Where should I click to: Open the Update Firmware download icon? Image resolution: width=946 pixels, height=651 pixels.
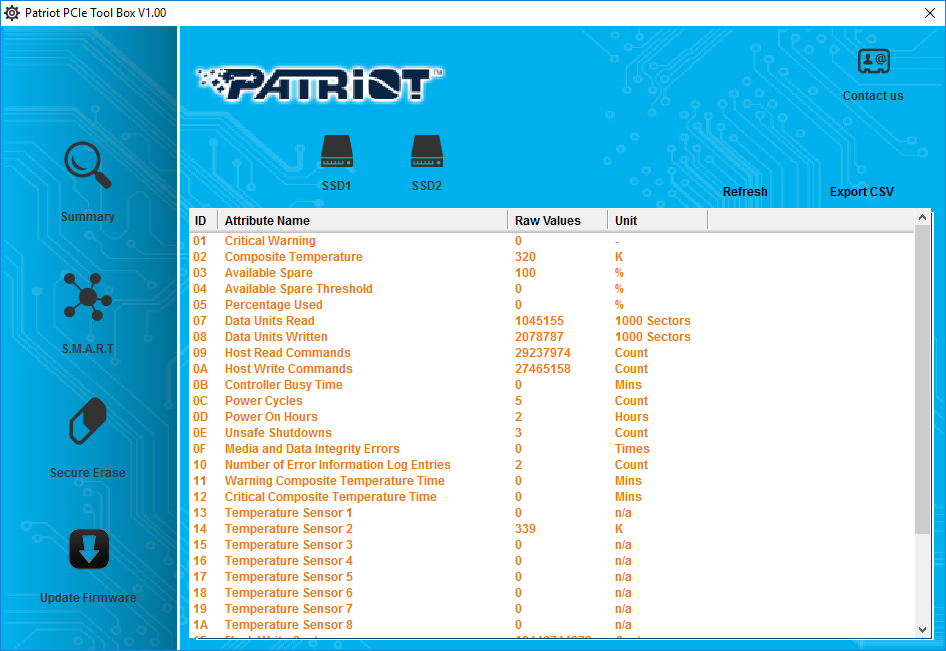pyautogui.click(x=89, y=549)
